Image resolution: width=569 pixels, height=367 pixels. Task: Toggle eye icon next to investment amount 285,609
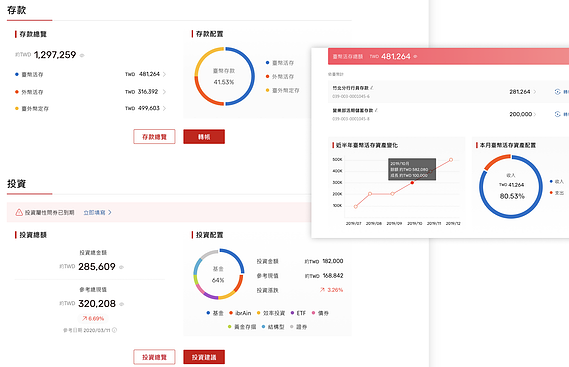coord(121,267)
